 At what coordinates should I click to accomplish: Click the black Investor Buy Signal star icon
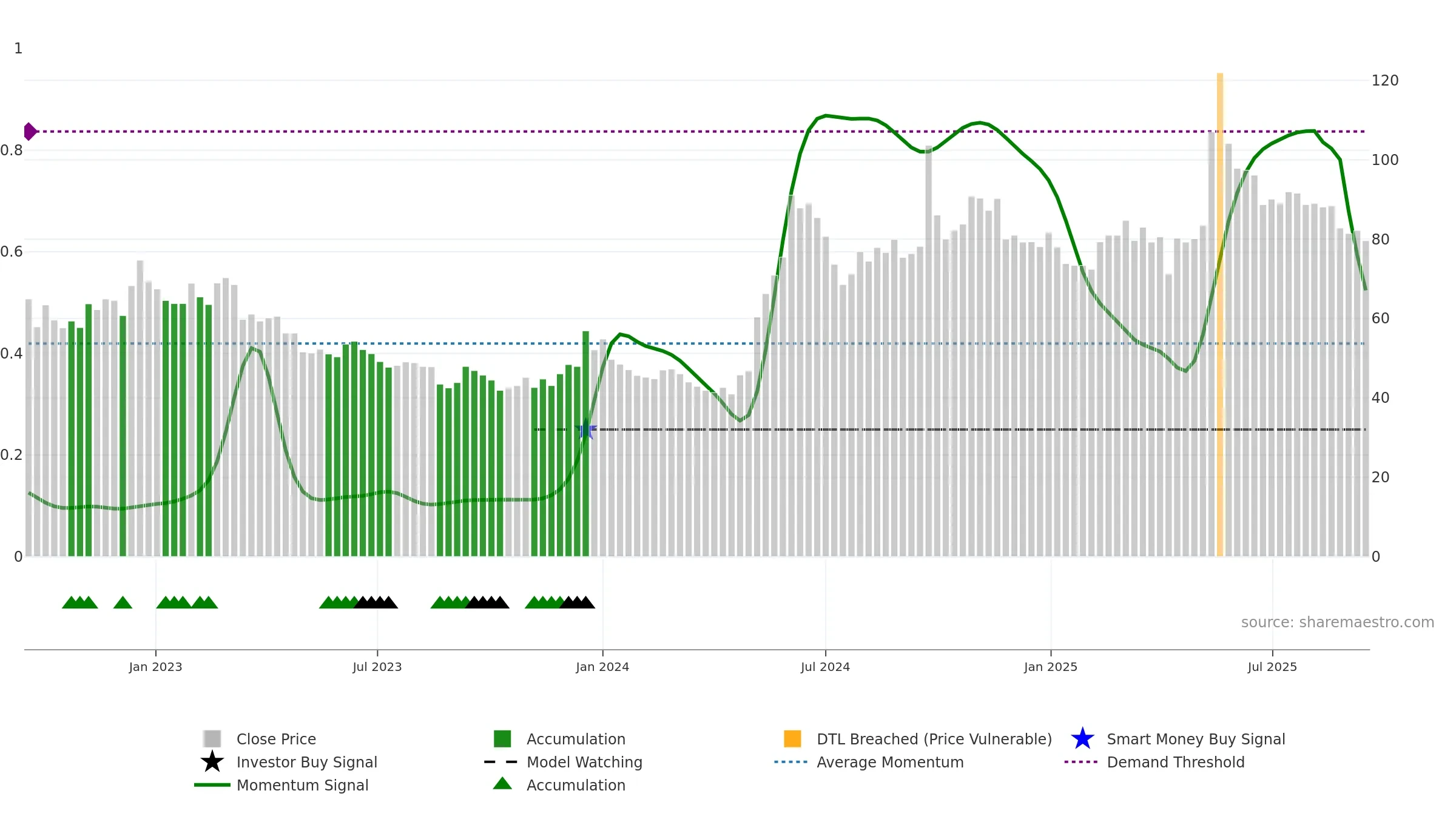click(x=212, y=761)
